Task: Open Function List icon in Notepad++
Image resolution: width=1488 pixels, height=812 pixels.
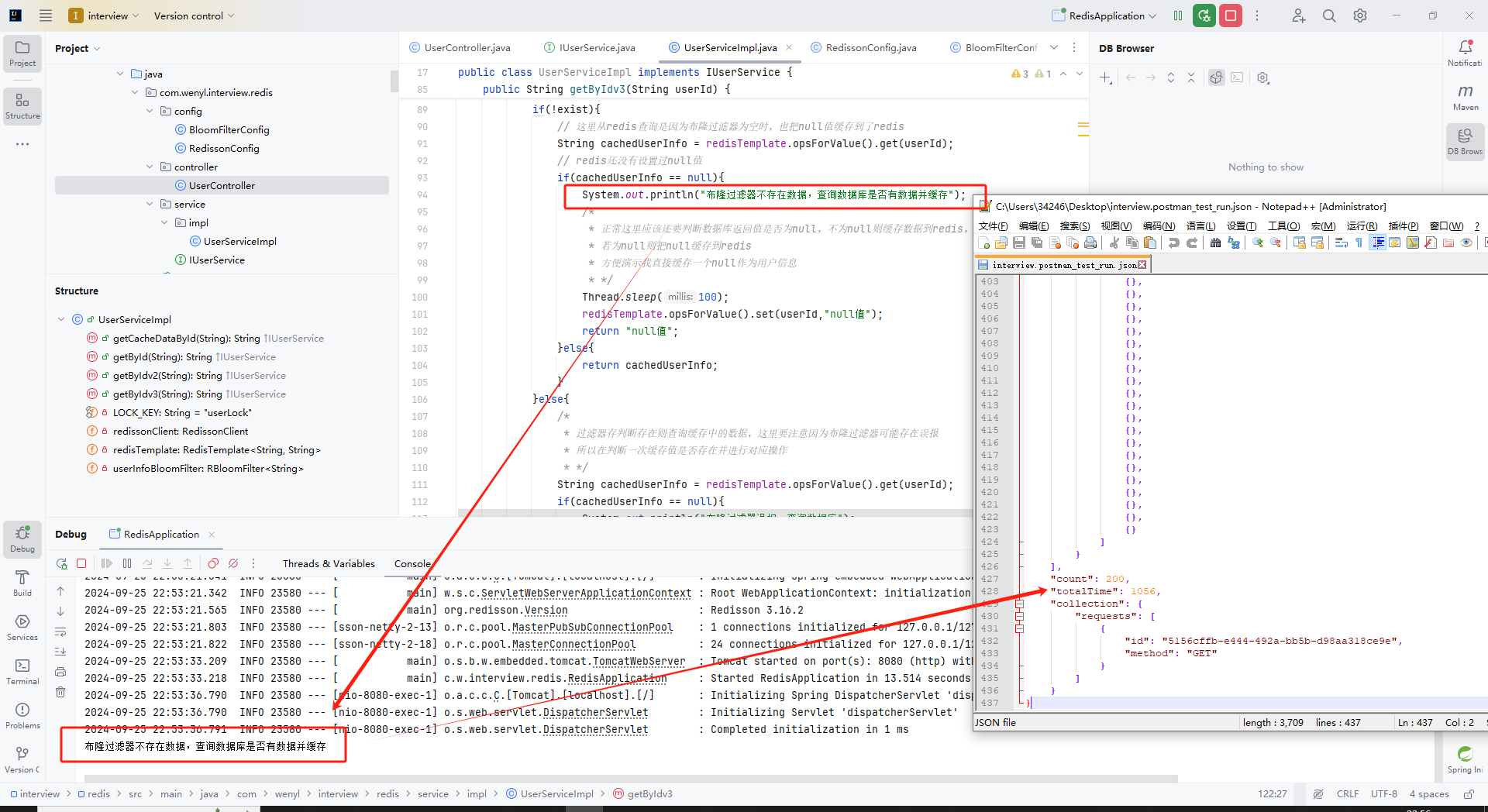Action: [x=1431, y=243]
